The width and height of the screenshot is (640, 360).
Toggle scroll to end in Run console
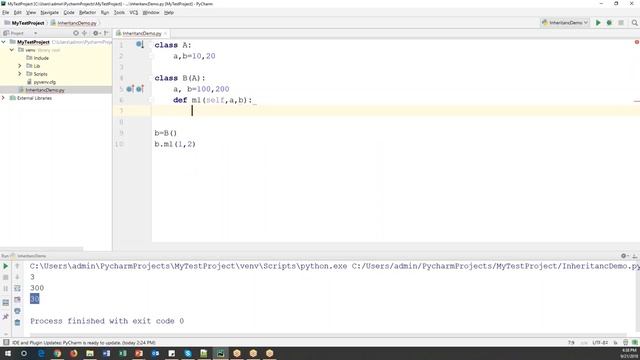(17, 299)
